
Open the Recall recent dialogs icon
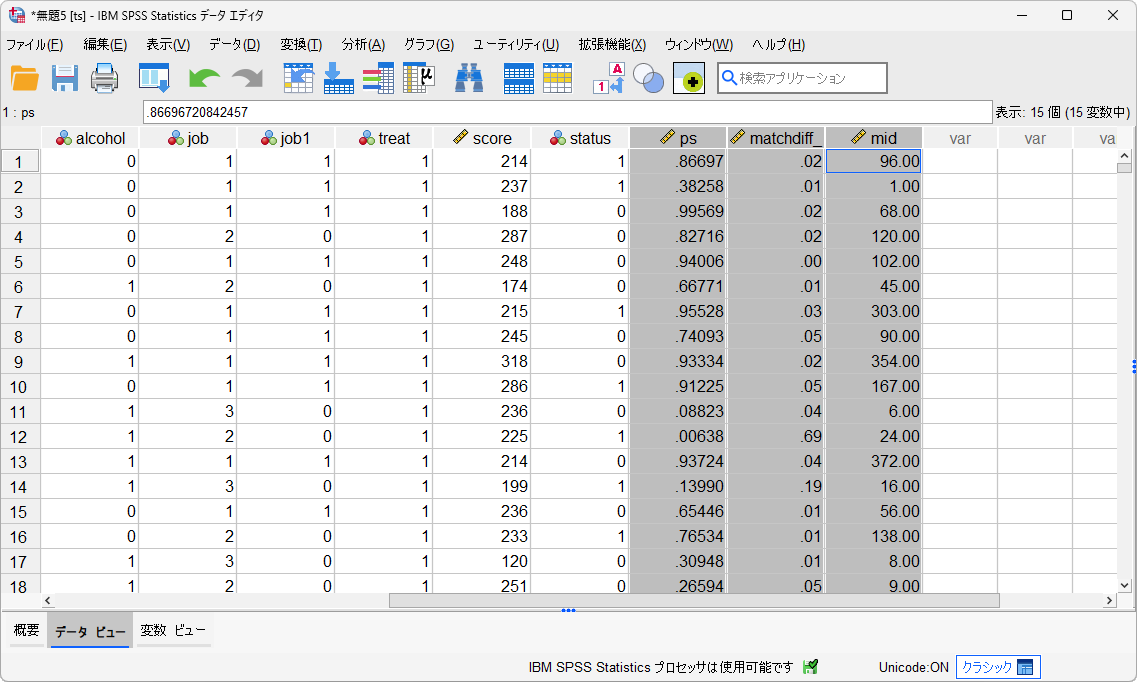click(153, 78)
